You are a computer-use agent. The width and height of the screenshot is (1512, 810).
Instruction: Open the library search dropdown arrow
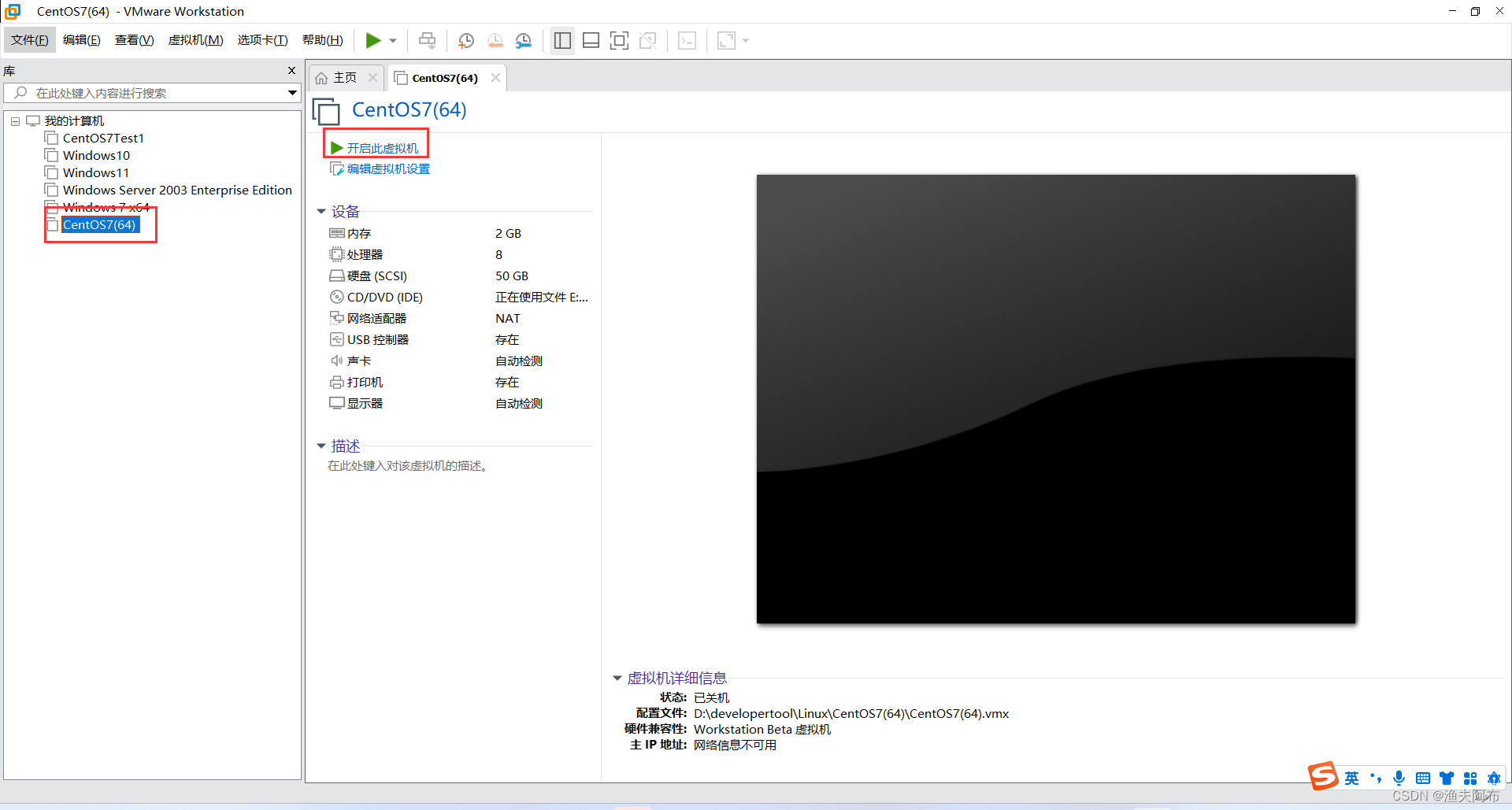pos(292,93)
